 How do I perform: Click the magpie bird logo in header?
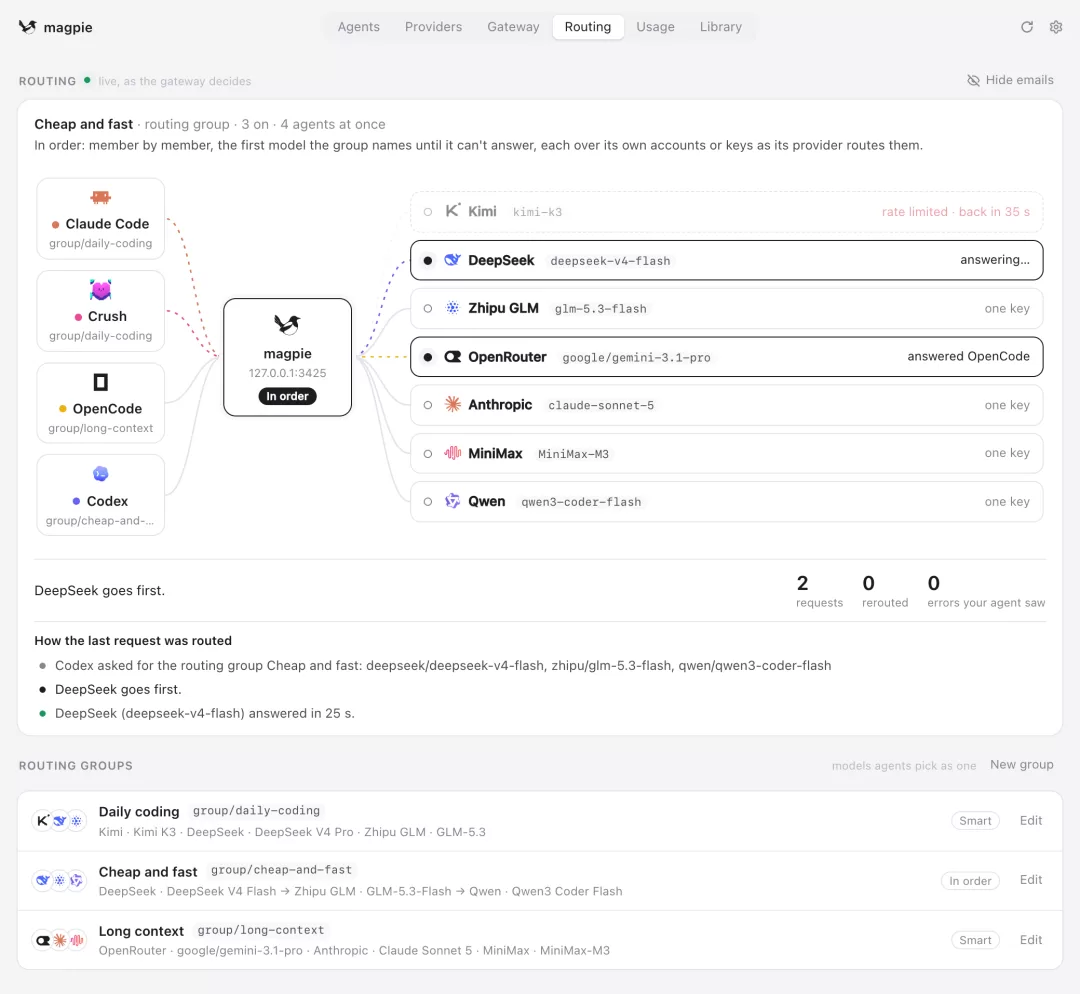[x=28, y=27]
